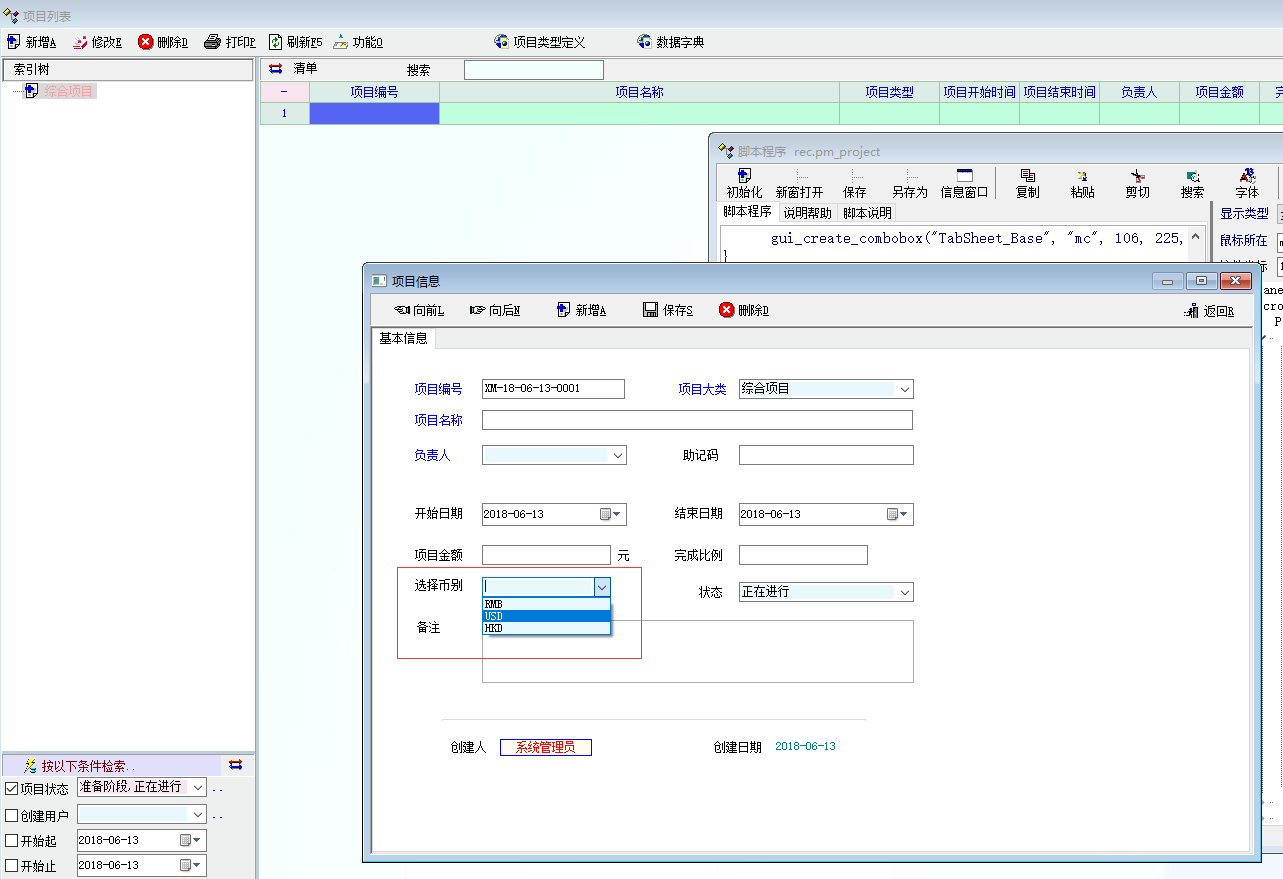This screenshot has width=1283, height=879.
Task: Select 综合项目 in the index tree
Action: (69, 91)
